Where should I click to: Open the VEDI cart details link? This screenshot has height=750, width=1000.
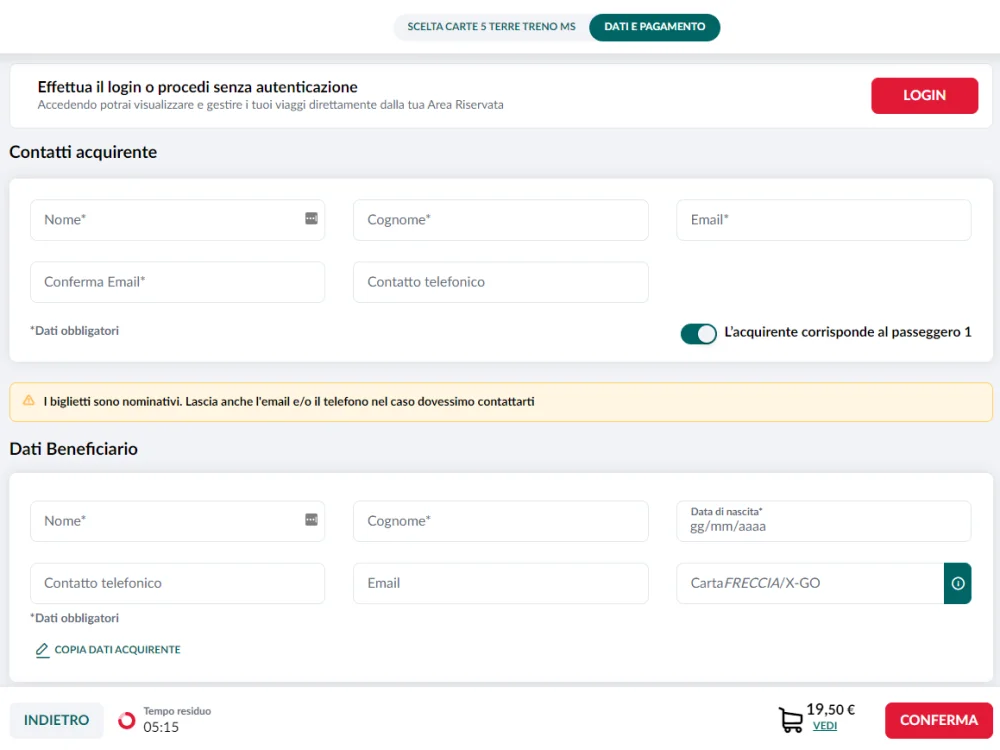click(824, 727)
